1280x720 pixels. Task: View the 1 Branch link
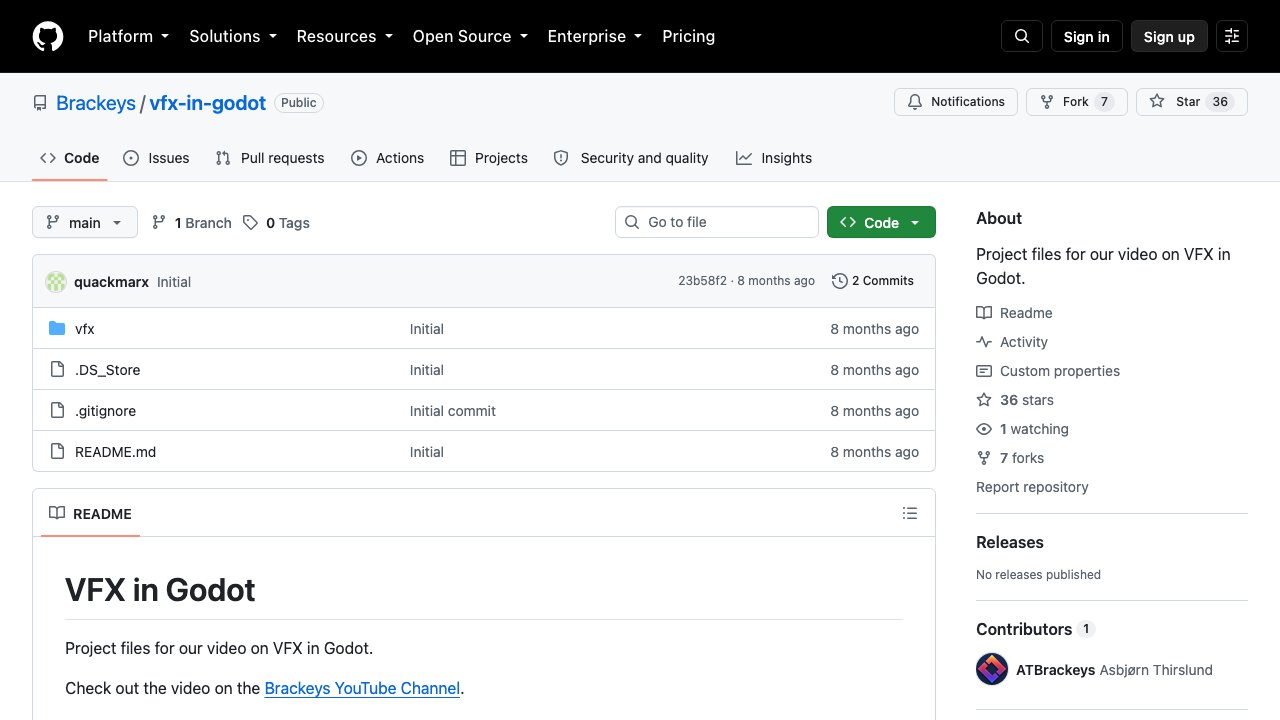point(192,223)
